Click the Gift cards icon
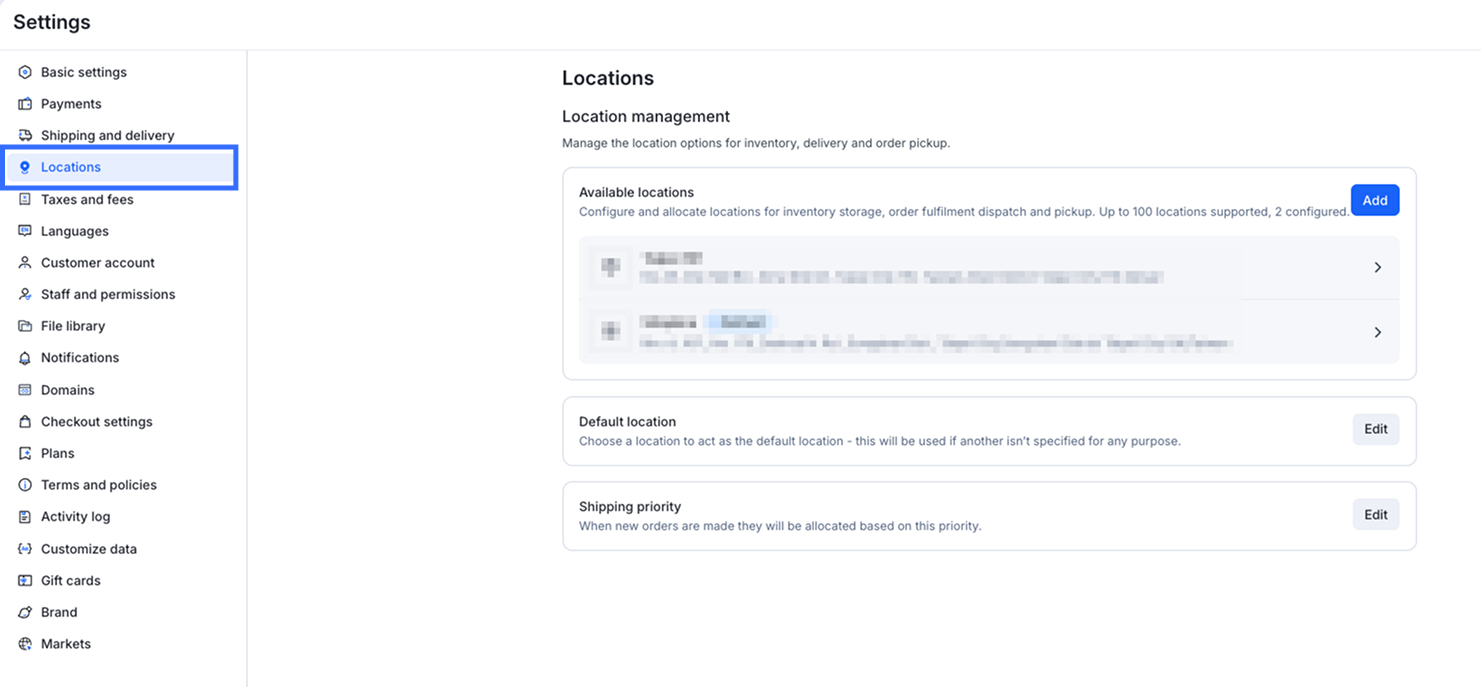Image resolution: width=1481 pixels, height=688 pixels. 25,581
